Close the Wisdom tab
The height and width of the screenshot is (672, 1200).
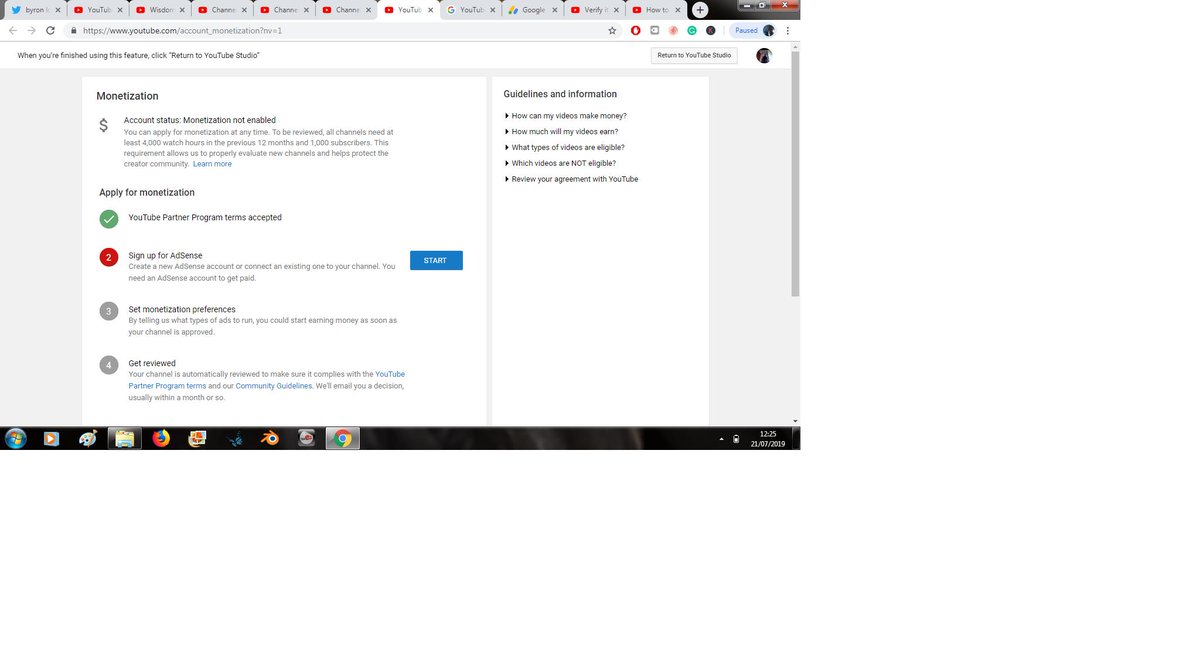184,10
